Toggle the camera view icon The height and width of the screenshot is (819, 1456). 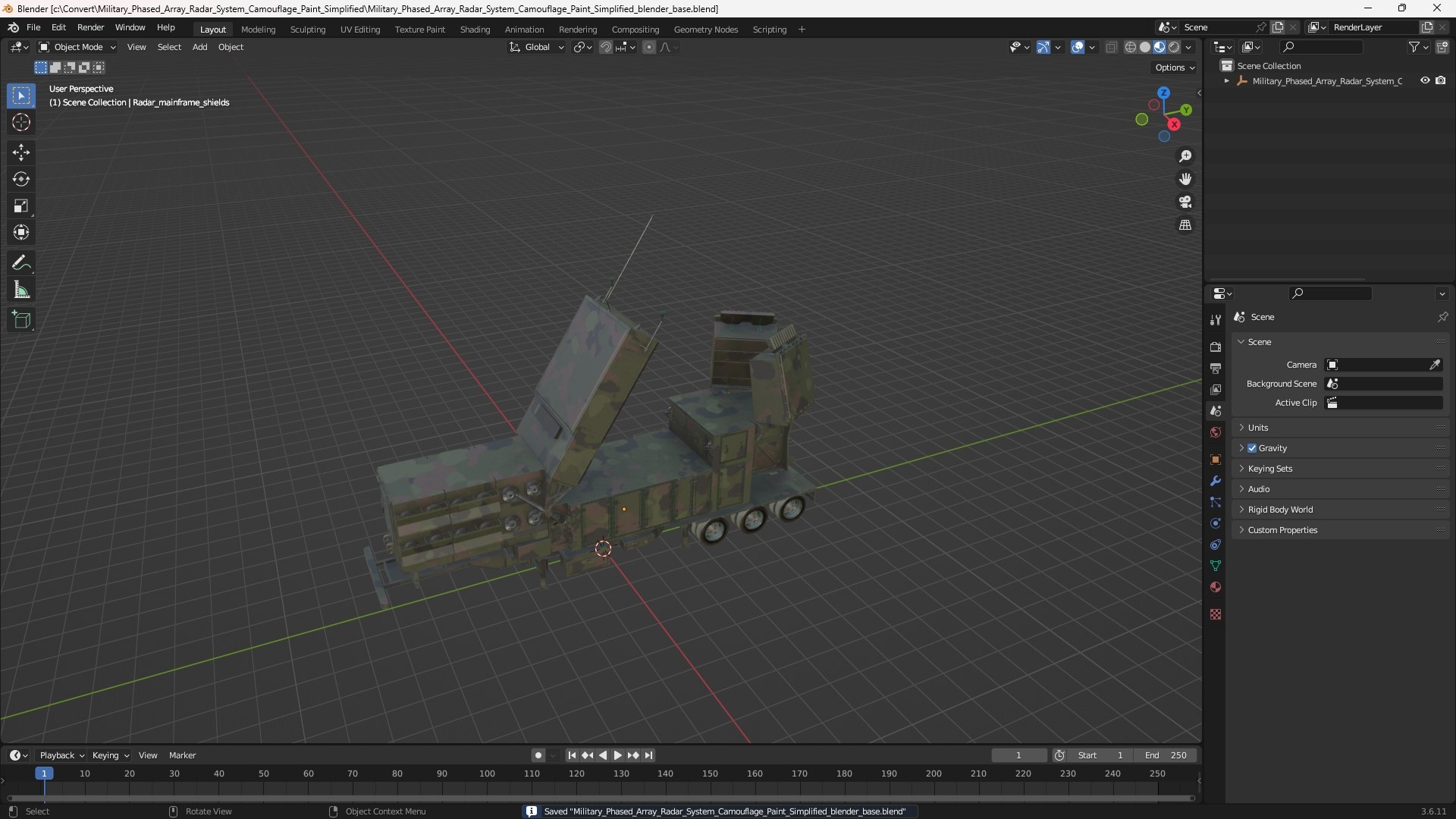point(1185,202)
